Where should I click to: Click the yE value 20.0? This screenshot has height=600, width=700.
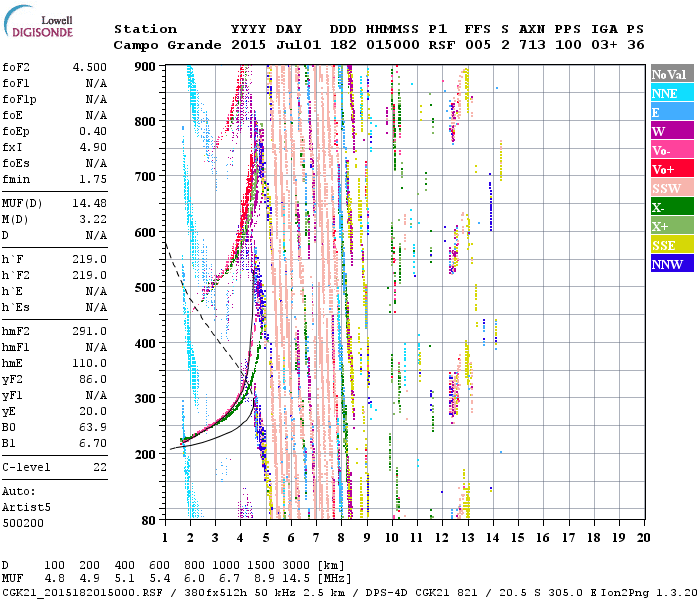93,412
